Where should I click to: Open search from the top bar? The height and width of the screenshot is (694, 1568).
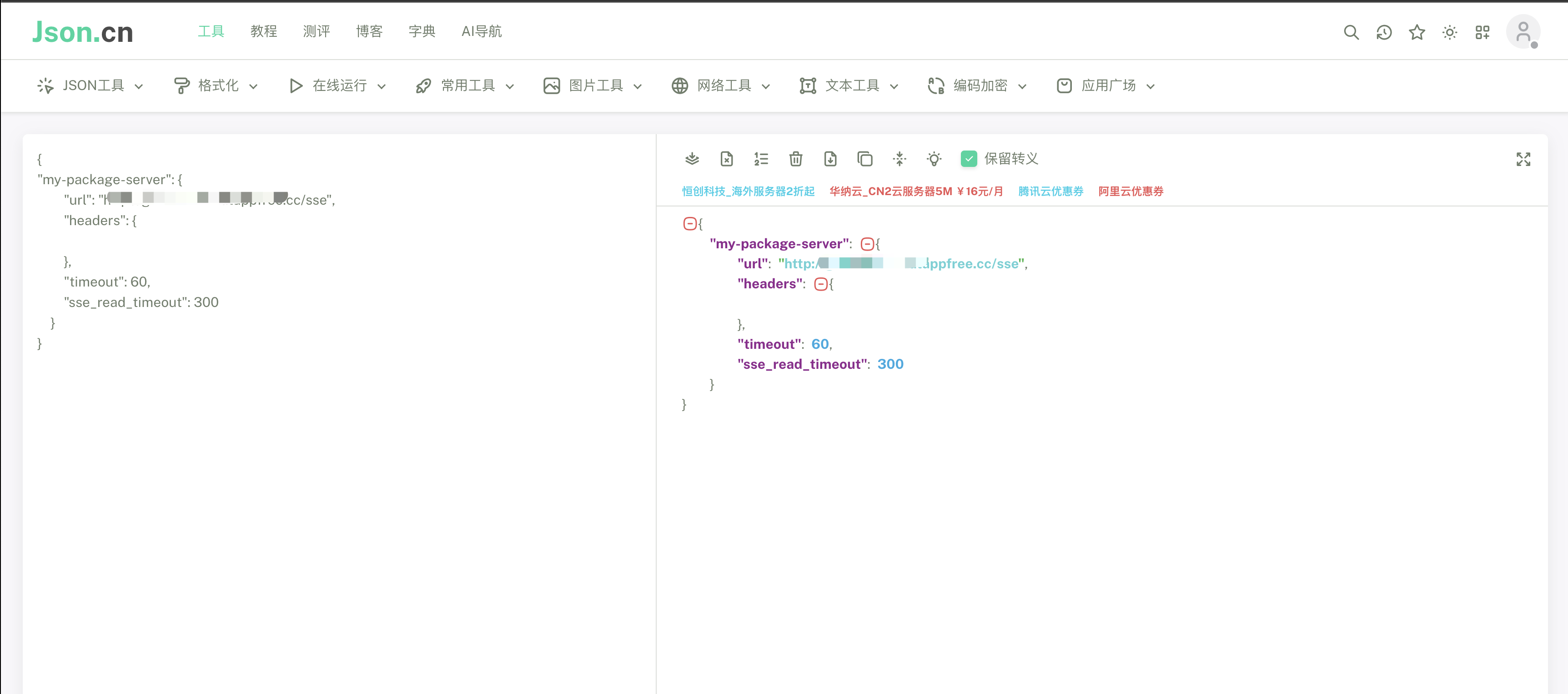point(1351,32)
